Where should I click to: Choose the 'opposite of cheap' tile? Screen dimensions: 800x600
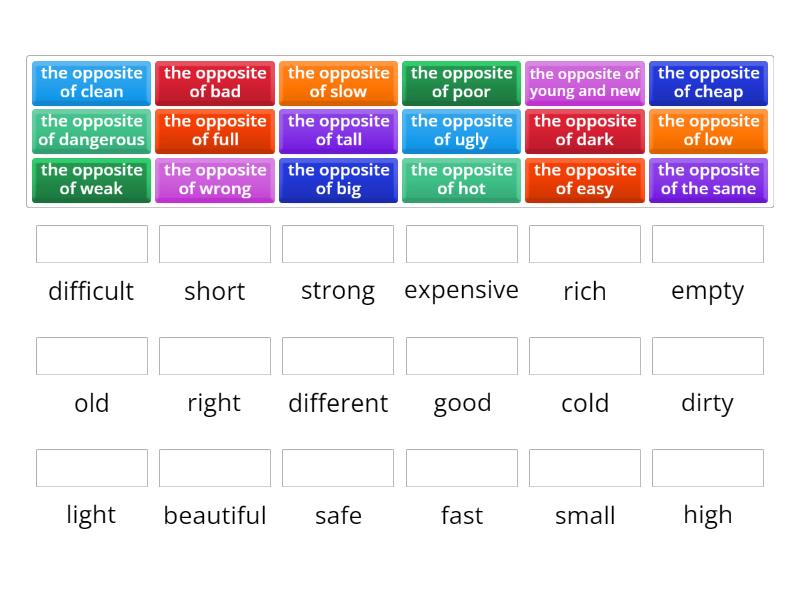coord(708,83)
